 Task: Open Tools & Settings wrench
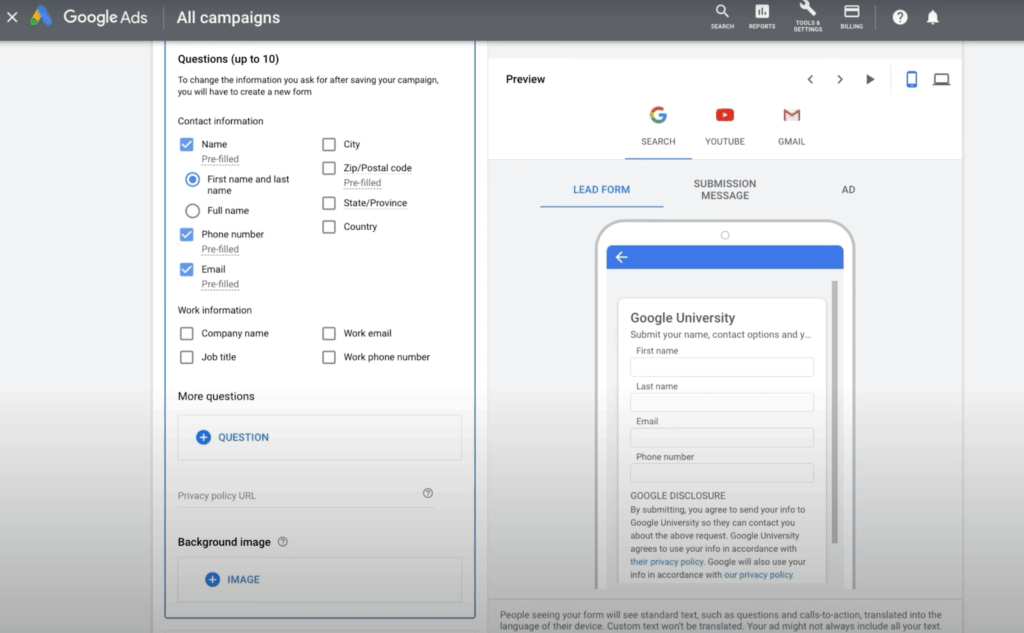808,17
